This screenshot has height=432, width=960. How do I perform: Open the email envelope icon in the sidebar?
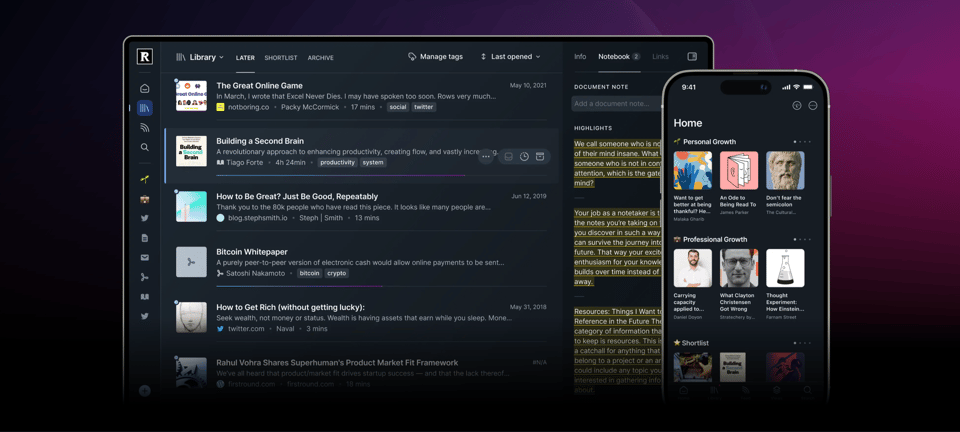pyautogui.click(x=144, y=258)
